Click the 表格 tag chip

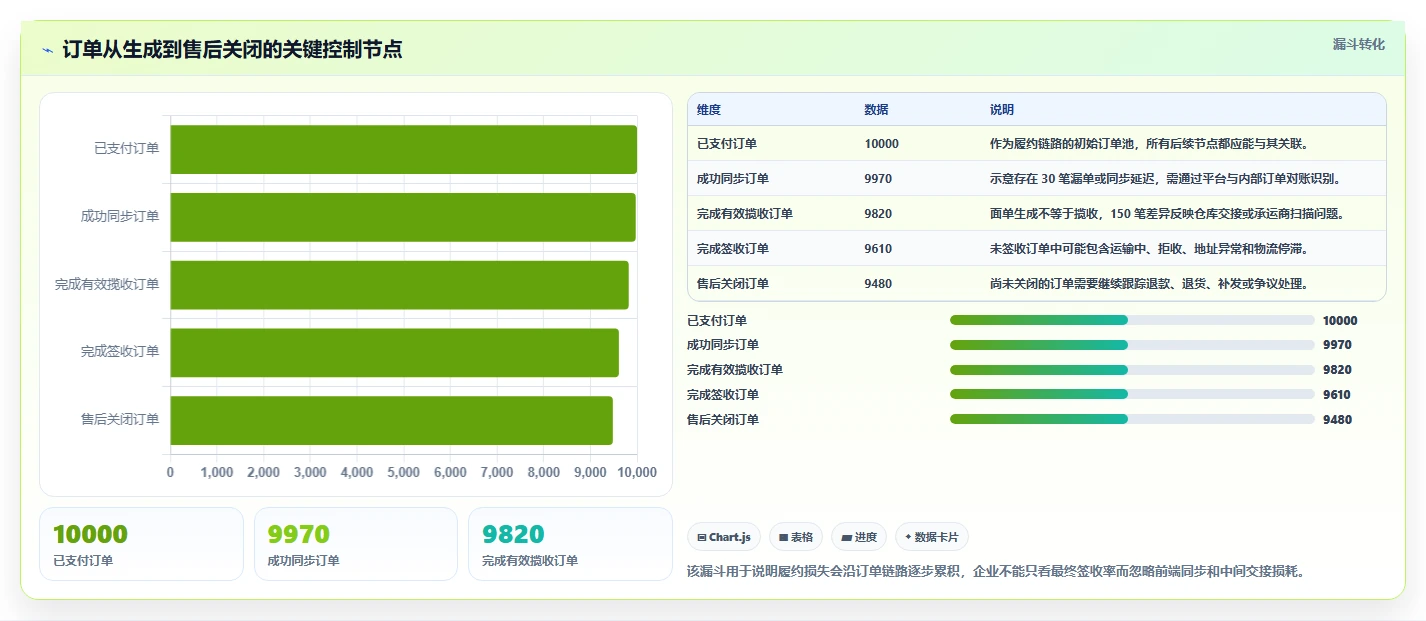coord(796,537)
